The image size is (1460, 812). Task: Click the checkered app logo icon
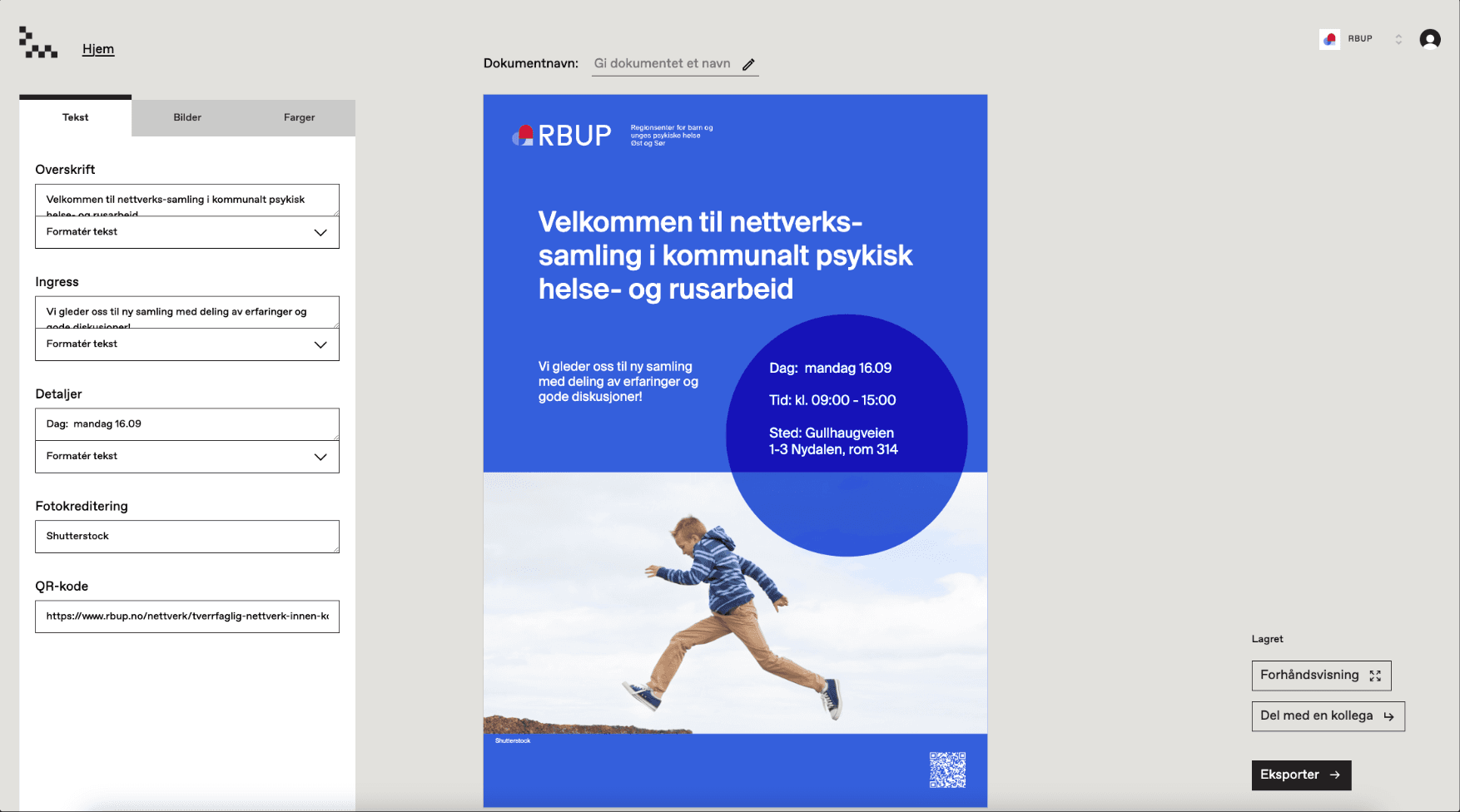tap(38, 42)
